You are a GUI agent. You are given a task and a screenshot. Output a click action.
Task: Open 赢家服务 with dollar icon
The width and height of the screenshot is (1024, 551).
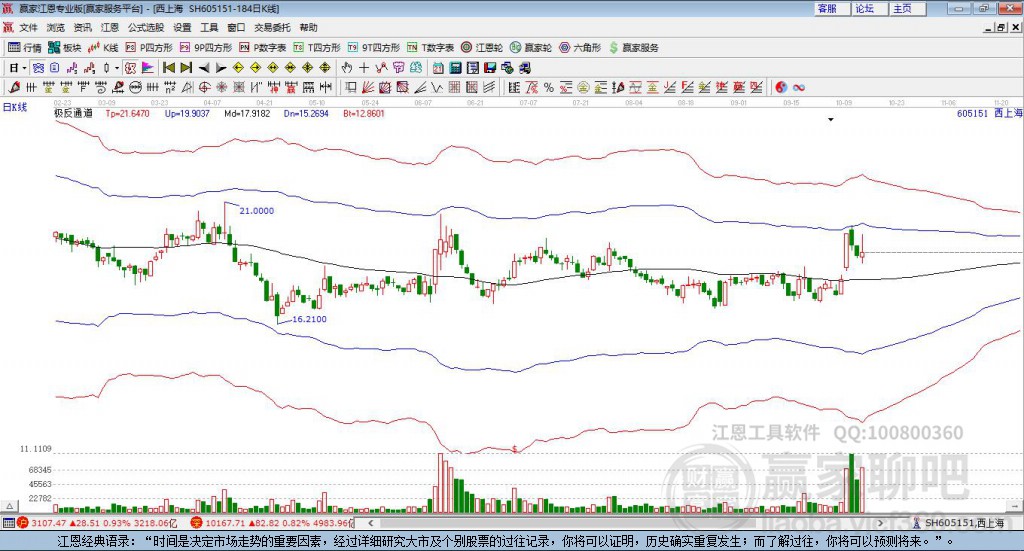634,48
